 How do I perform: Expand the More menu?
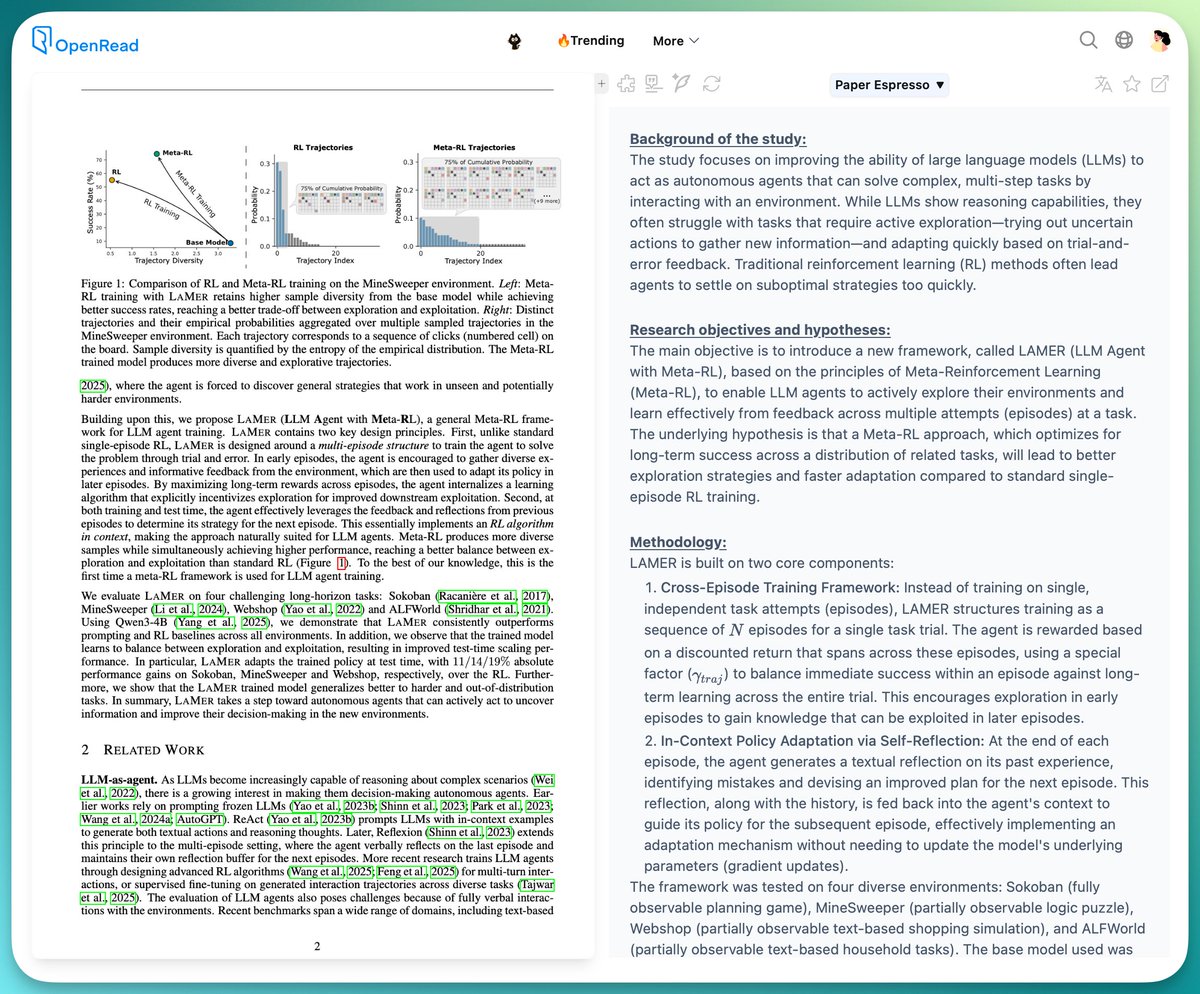coord(676,41)
